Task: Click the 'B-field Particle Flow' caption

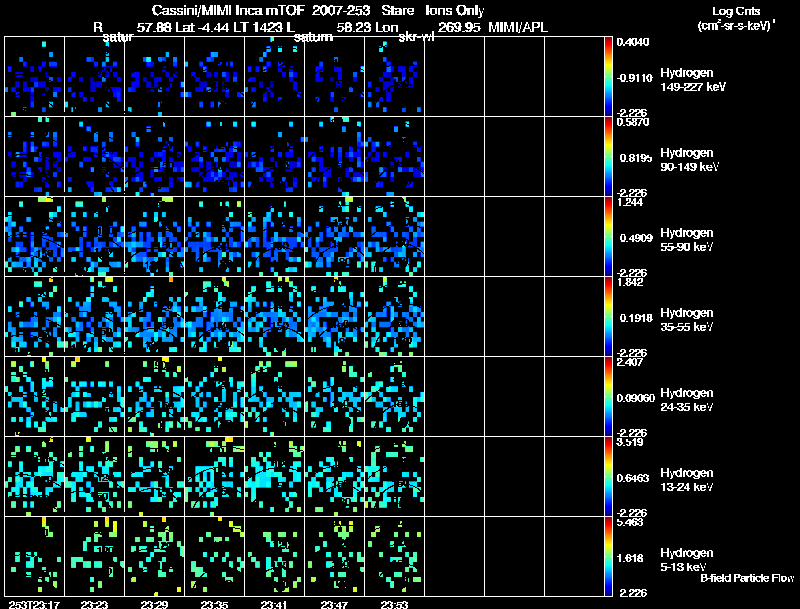Action: (747, 578)
